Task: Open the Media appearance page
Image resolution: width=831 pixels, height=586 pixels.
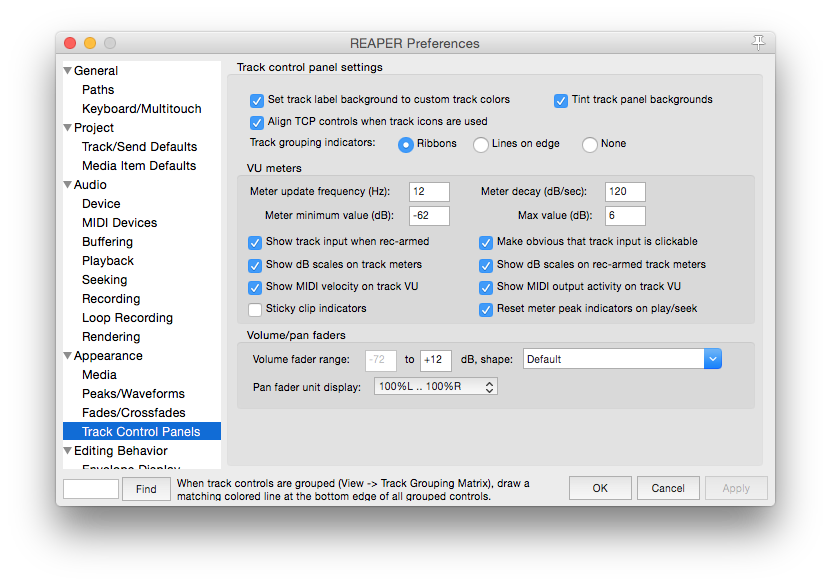Action: click(x=99, y=375)
